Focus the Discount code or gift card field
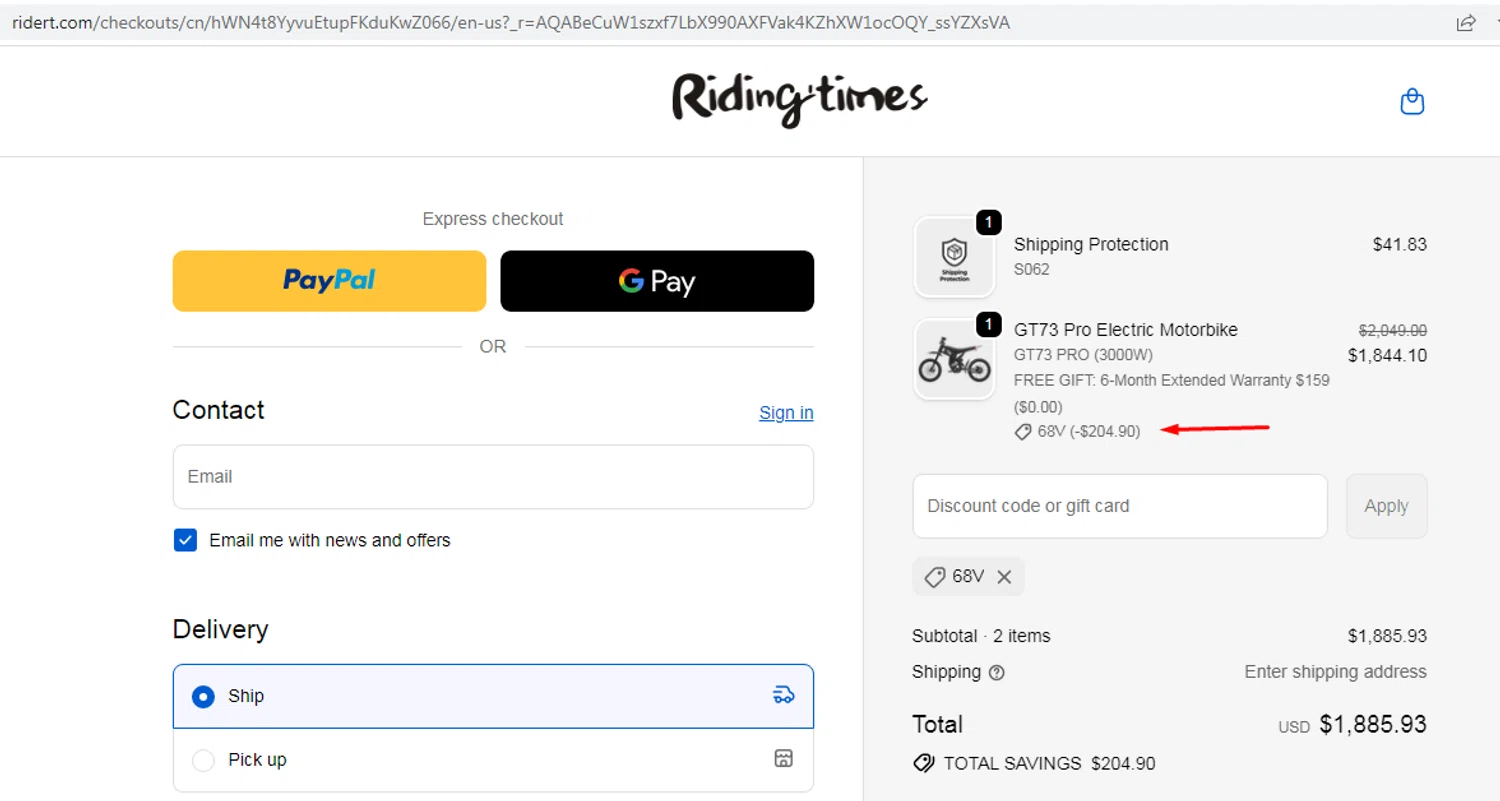1500x801 pixels. coord(1120,506)
